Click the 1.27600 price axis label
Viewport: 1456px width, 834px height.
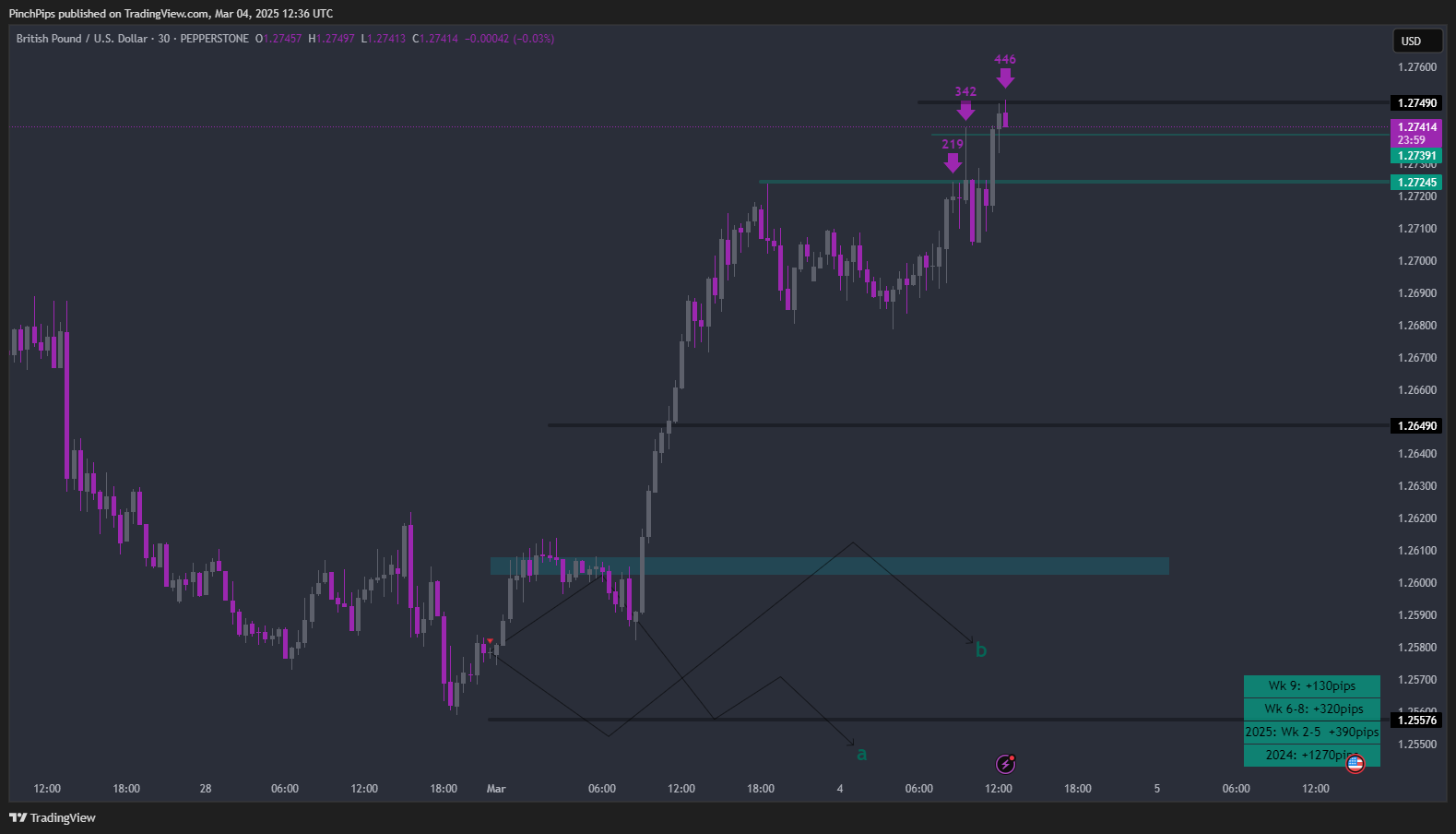tap(1417, 67)
